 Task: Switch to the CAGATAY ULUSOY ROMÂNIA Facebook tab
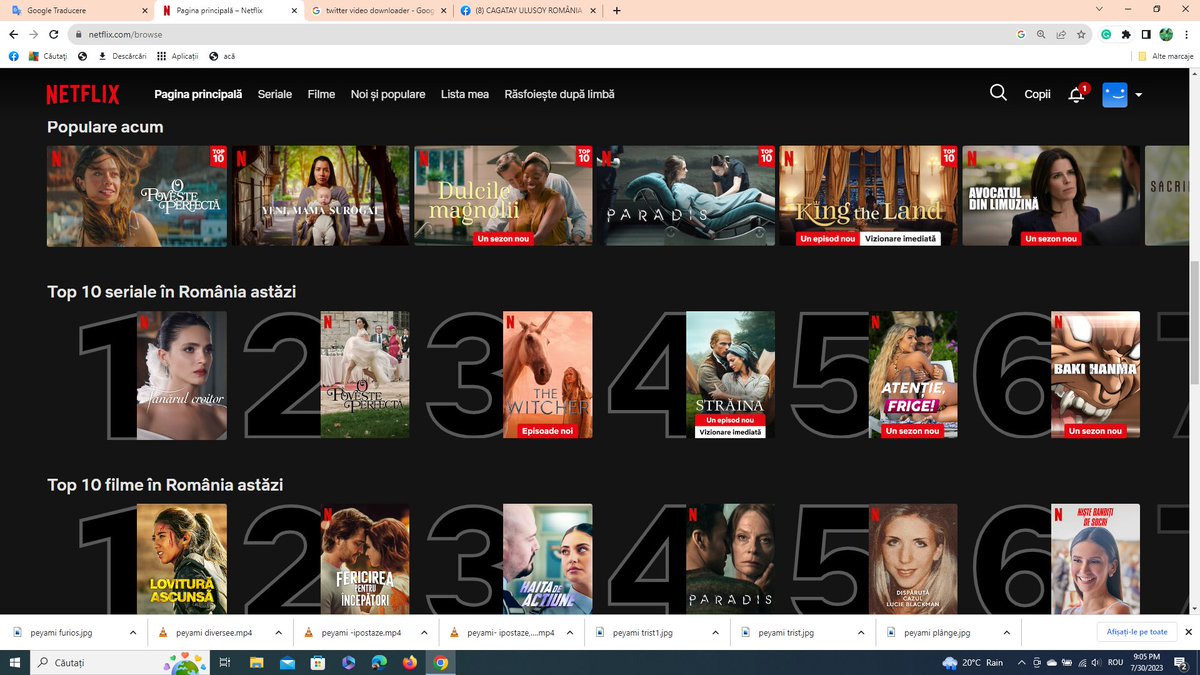[x=527, y=10]
